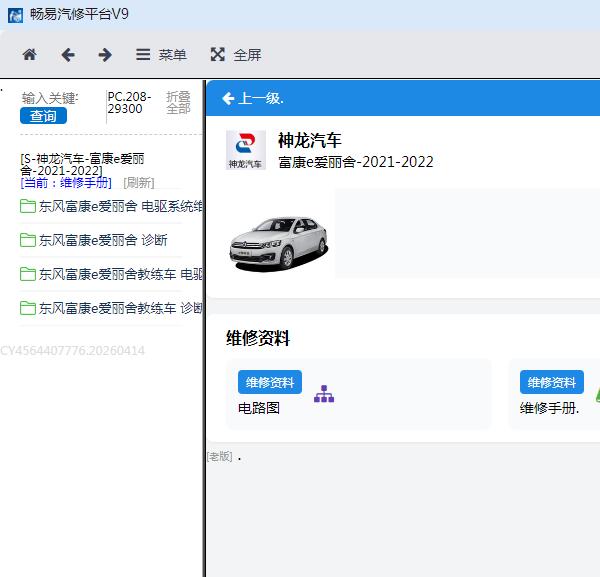600x577 pixels.
Task: Click the 神龙汽车 brand logo
Action: tap(246, 150)
